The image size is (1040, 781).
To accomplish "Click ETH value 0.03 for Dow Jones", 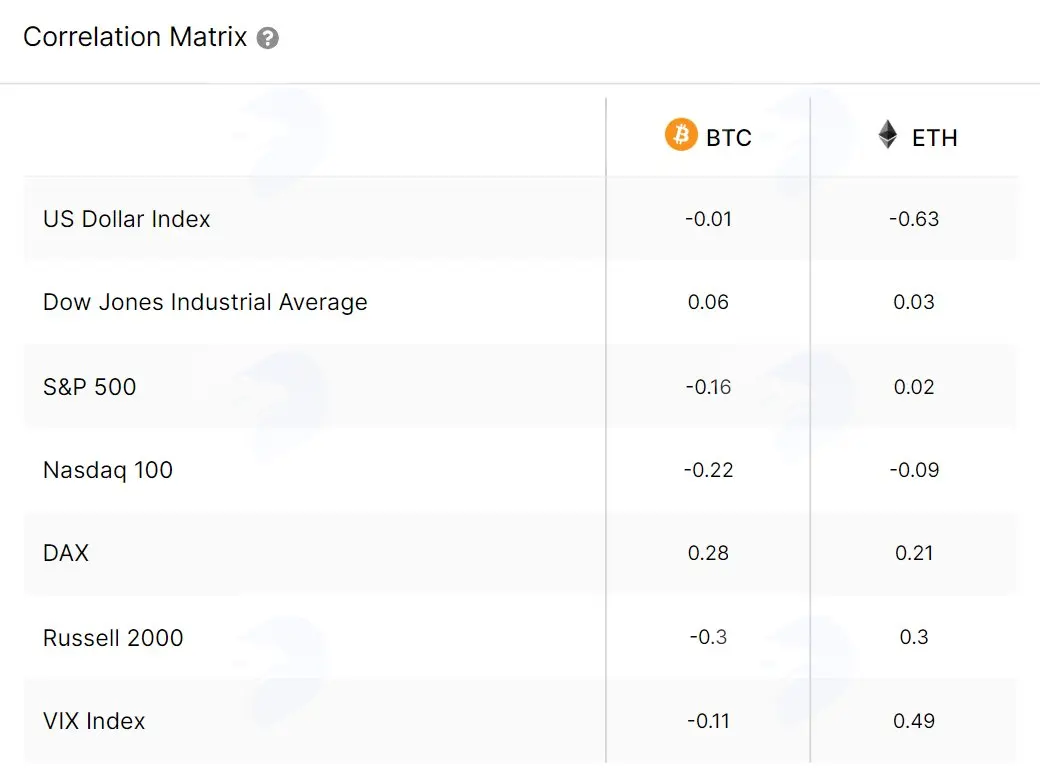I will point(914,302).
